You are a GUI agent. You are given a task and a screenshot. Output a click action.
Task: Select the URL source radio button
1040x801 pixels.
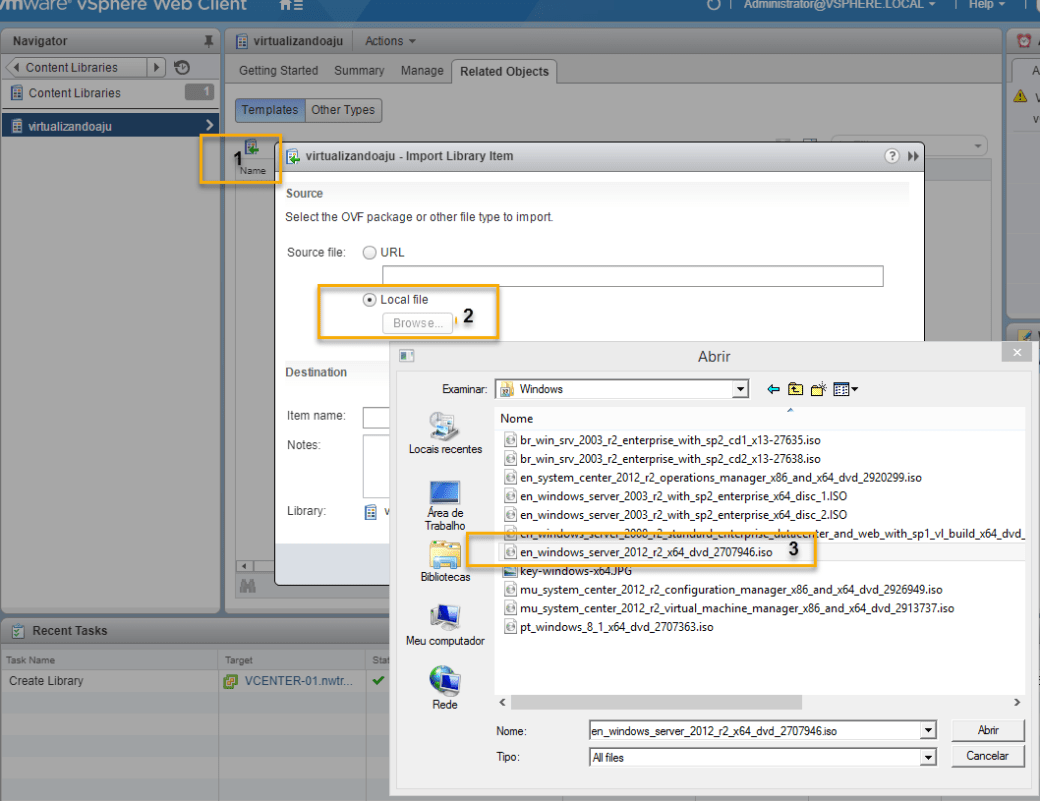(x=370, y=253)
